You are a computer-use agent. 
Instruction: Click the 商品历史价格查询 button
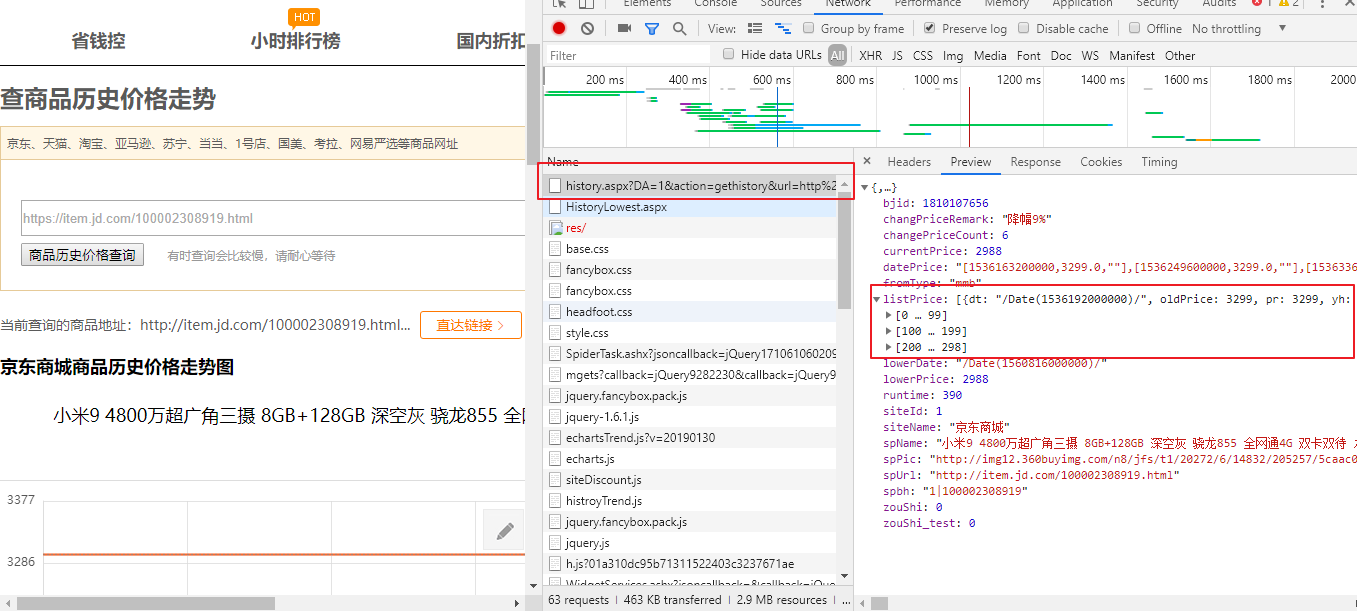click(x=82, y=255)
